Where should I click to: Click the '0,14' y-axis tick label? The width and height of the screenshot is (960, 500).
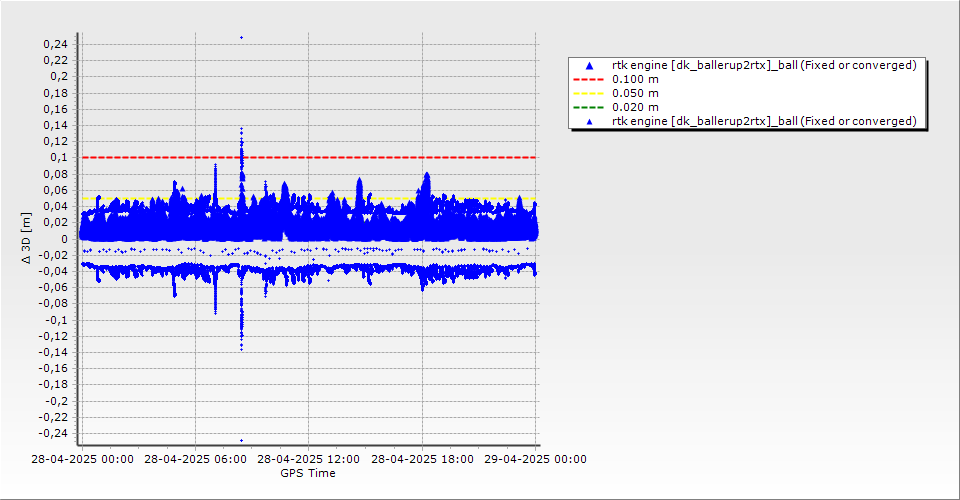pos(55,125)
